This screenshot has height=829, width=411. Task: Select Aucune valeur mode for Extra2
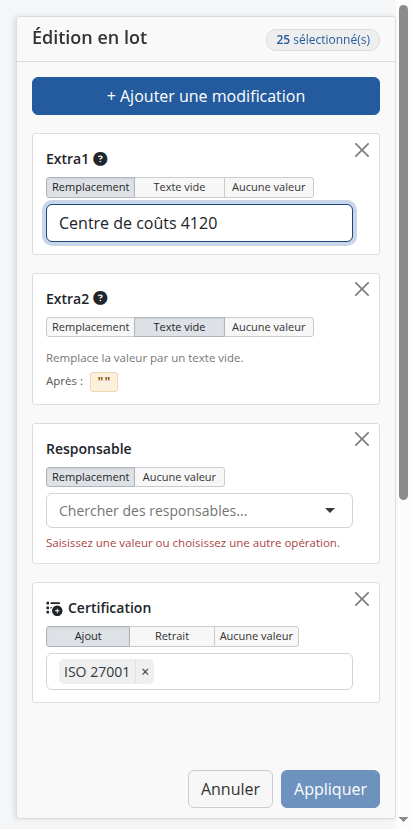[269, 327]
